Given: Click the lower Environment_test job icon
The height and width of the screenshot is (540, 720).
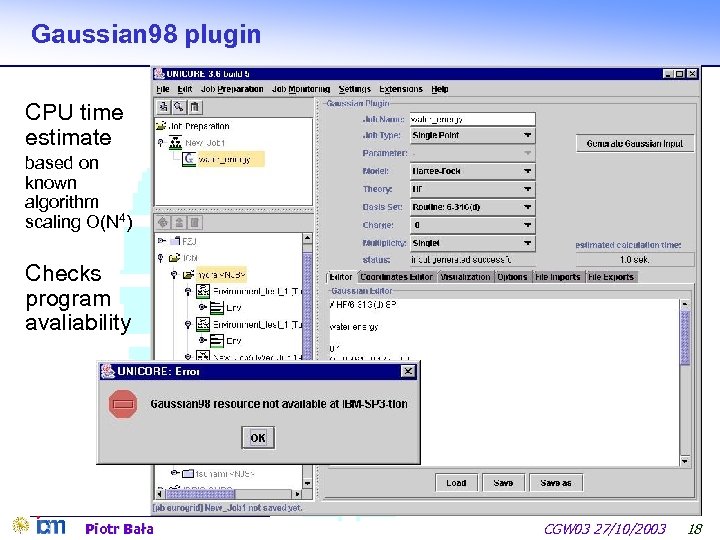Looking at the screenshot, I should (x=203, y=324).
